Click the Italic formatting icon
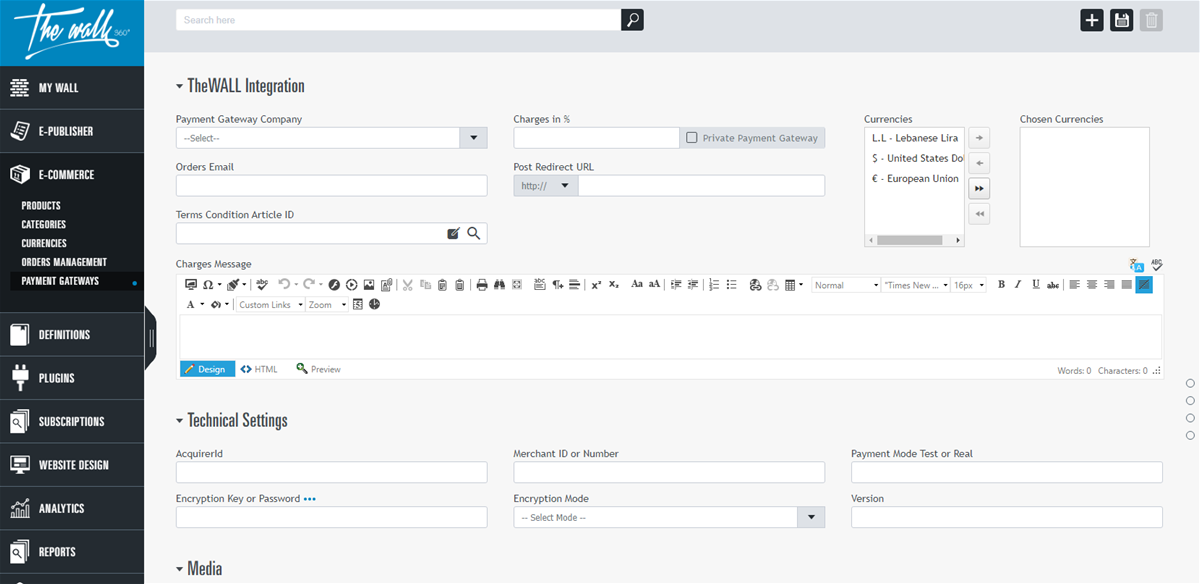The image size is (1200, 584). (x=1018, y=285)
